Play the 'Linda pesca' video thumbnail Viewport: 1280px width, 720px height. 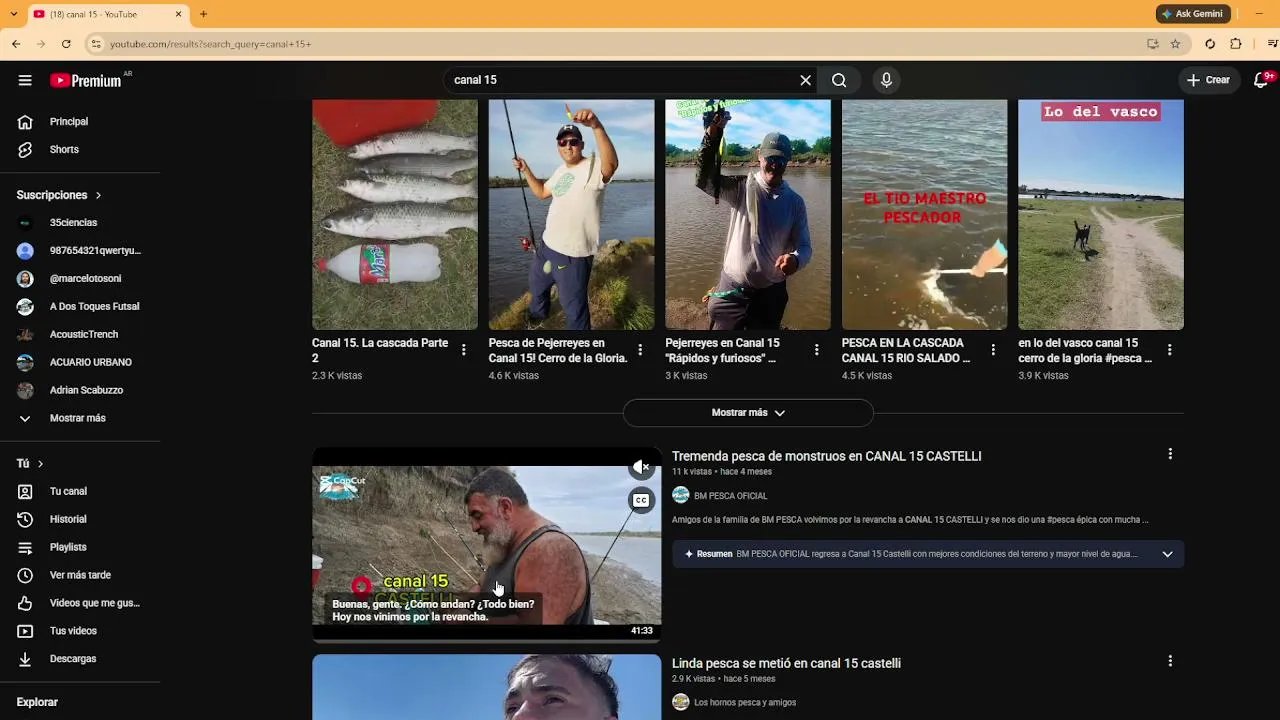(x=487, y=687)
